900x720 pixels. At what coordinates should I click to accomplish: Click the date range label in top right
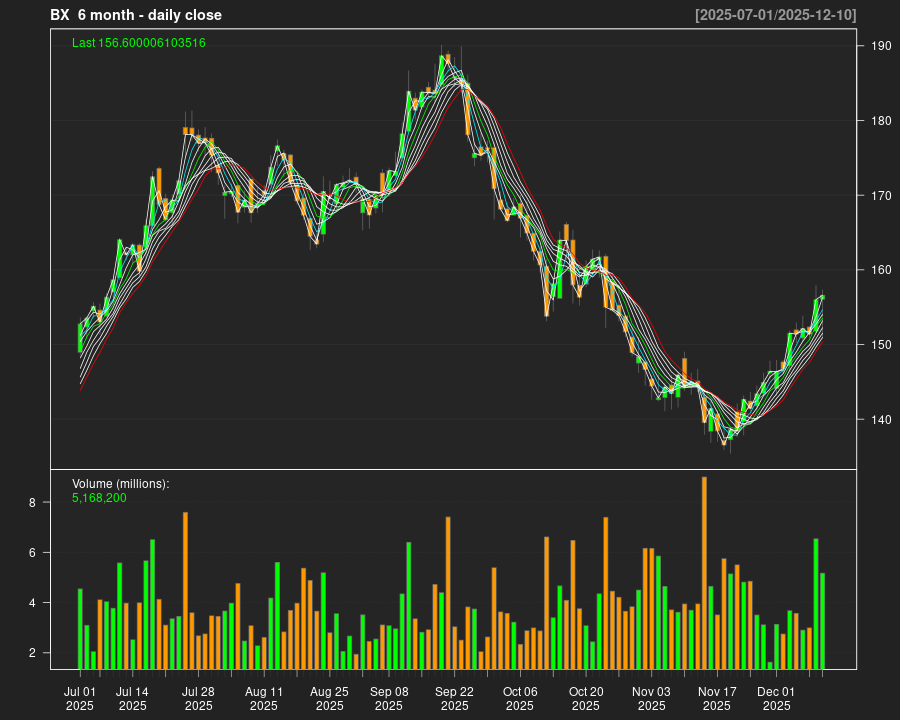[x=775, y=15]
